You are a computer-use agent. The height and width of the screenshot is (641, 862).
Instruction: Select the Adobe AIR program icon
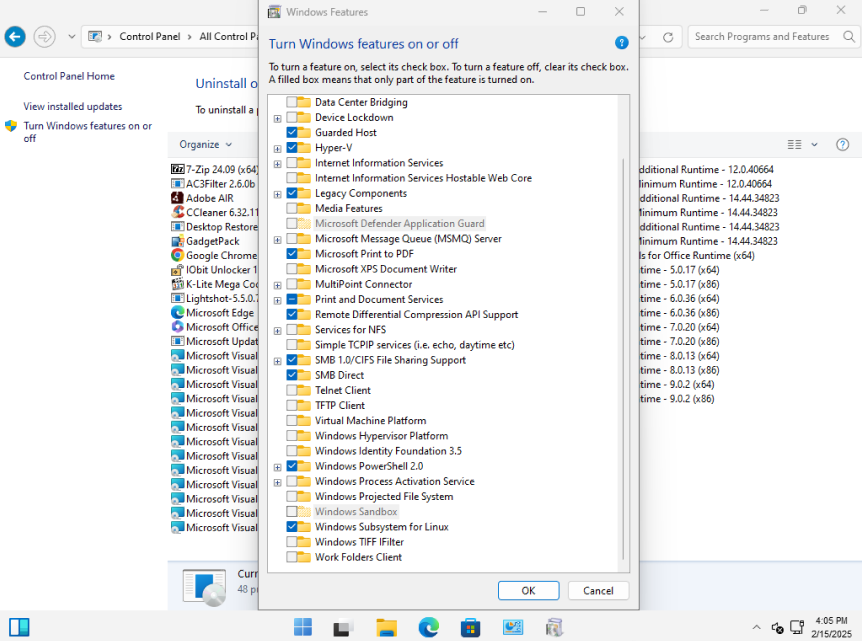tap(178, 198)
